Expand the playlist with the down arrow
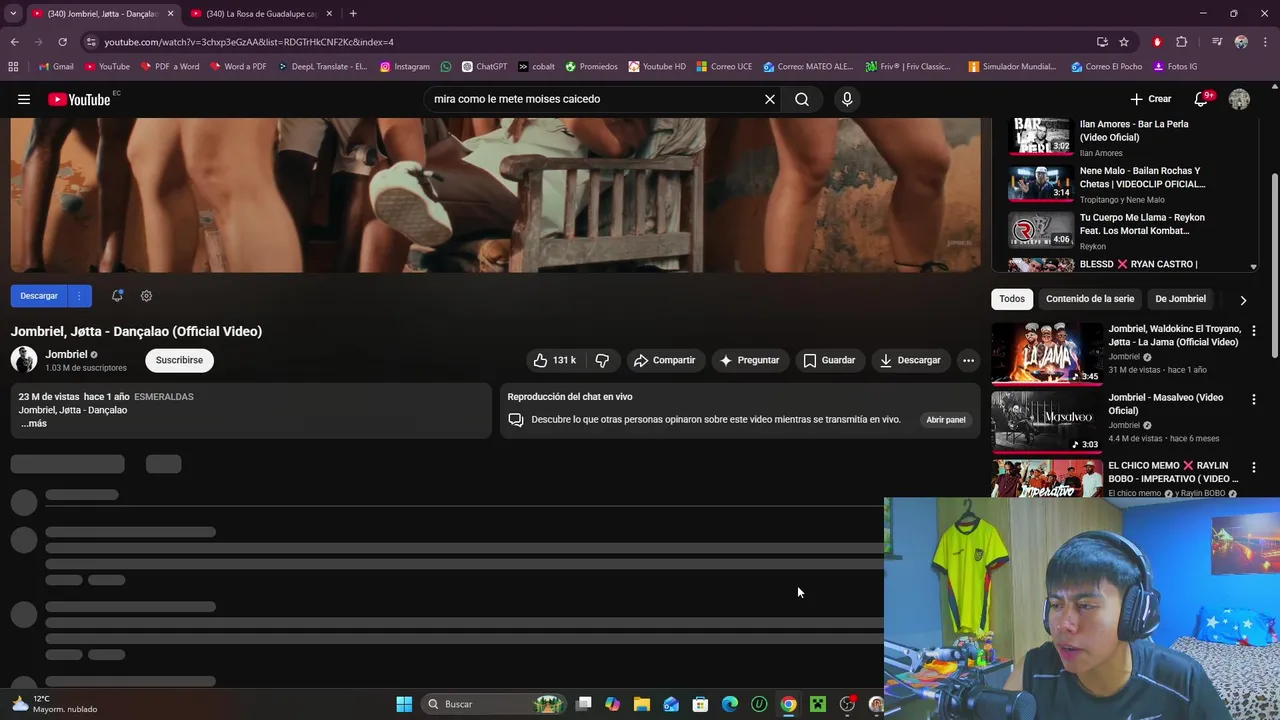Image resolution: width=1280 pixels, height=720 pixels. pos(1253,267)
